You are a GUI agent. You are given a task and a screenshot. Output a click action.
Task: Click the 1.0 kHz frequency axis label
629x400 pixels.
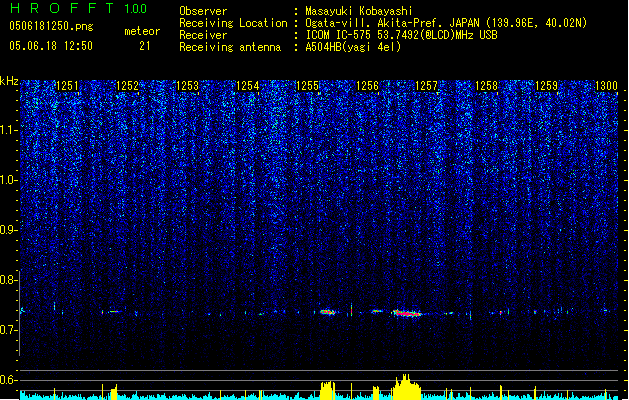tap(8, 180)
